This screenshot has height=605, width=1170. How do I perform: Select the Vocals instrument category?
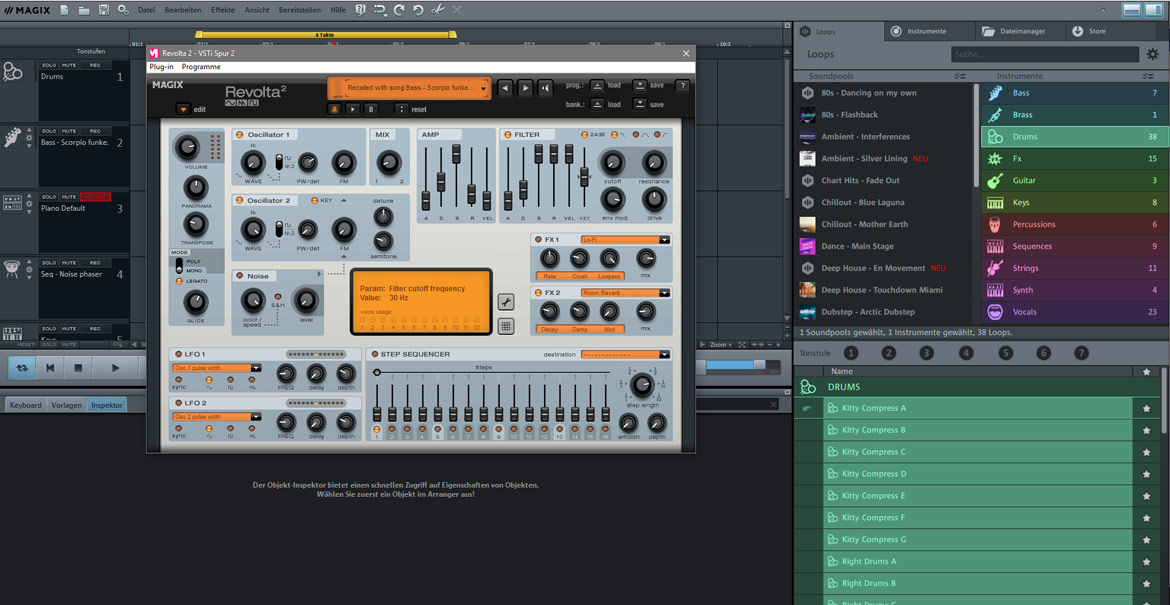pos(1072,312)
